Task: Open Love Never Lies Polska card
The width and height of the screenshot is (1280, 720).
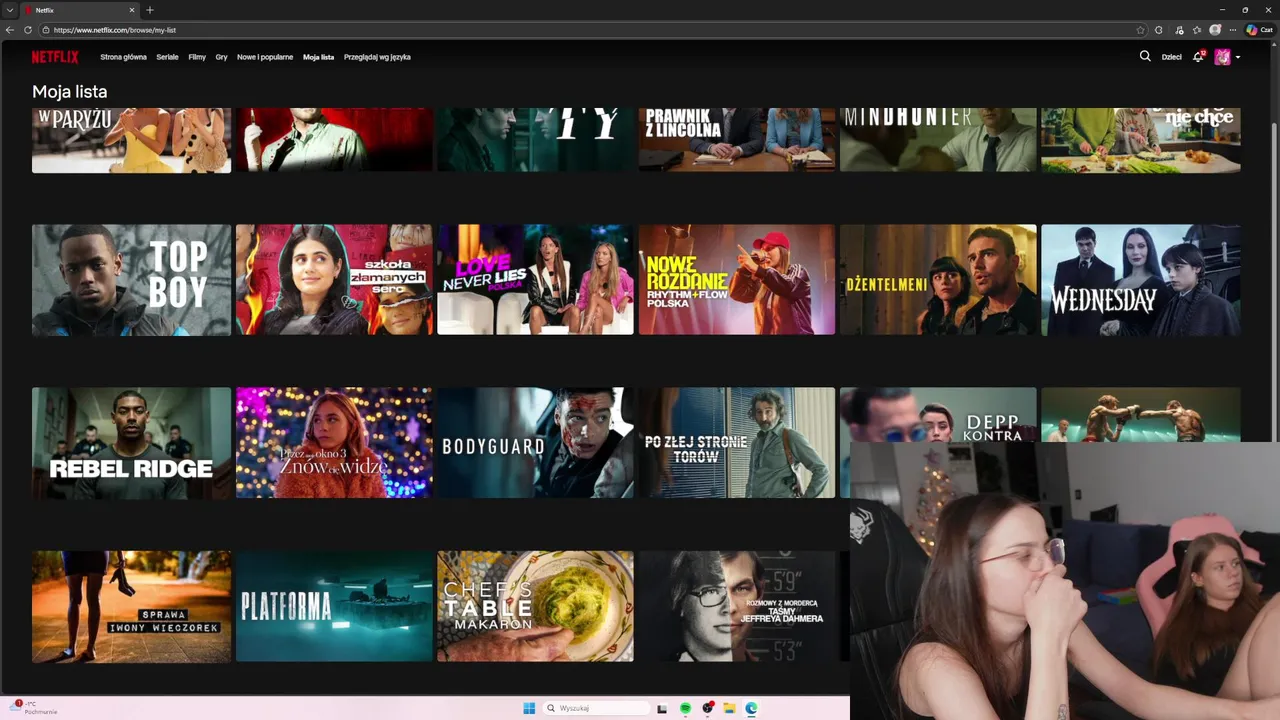Action: click(535, 279)
